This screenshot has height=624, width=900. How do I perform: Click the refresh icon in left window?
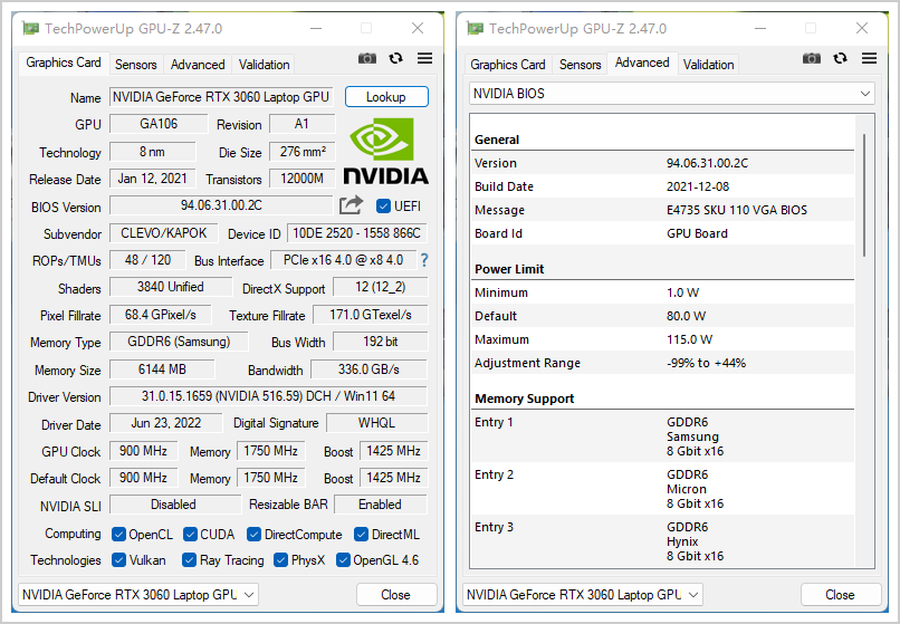[396, 59]
